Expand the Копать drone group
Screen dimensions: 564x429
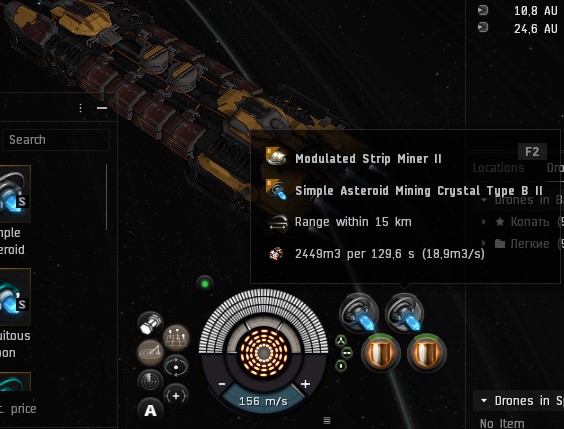pyautogui.click(x=484, y=222)
